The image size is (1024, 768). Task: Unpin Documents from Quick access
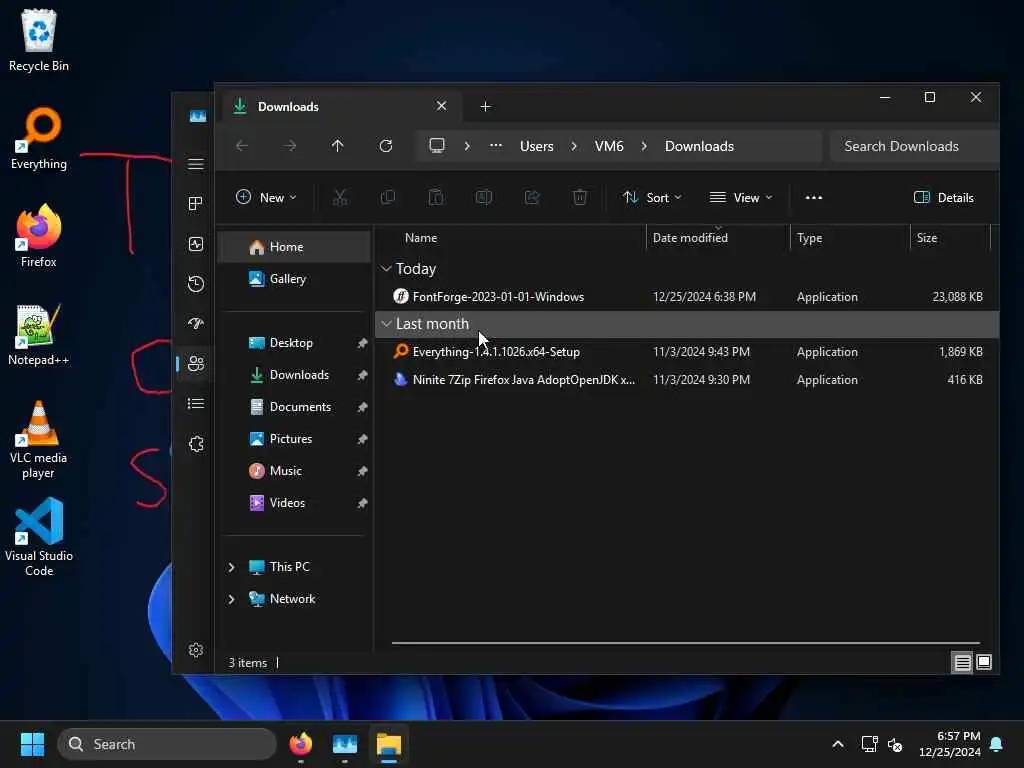(362, 407)
